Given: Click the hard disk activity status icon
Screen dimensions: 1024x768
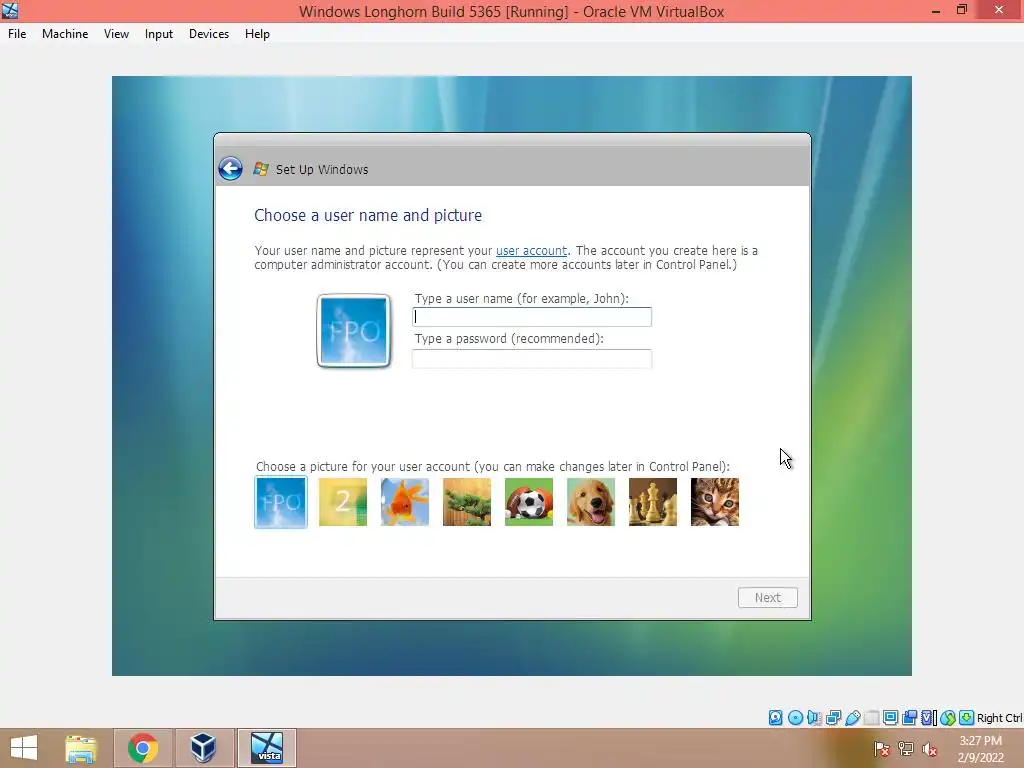Looking at the screenshot, I should 775,718.
